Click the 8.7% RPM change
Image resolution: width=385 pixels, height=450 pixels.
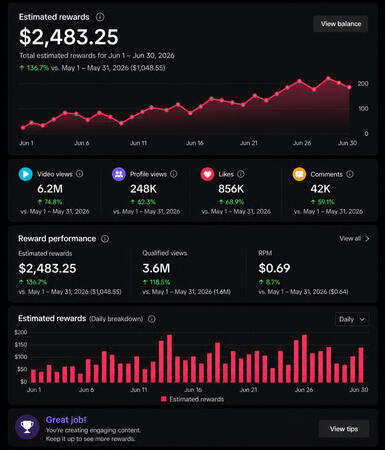point(269,282)
